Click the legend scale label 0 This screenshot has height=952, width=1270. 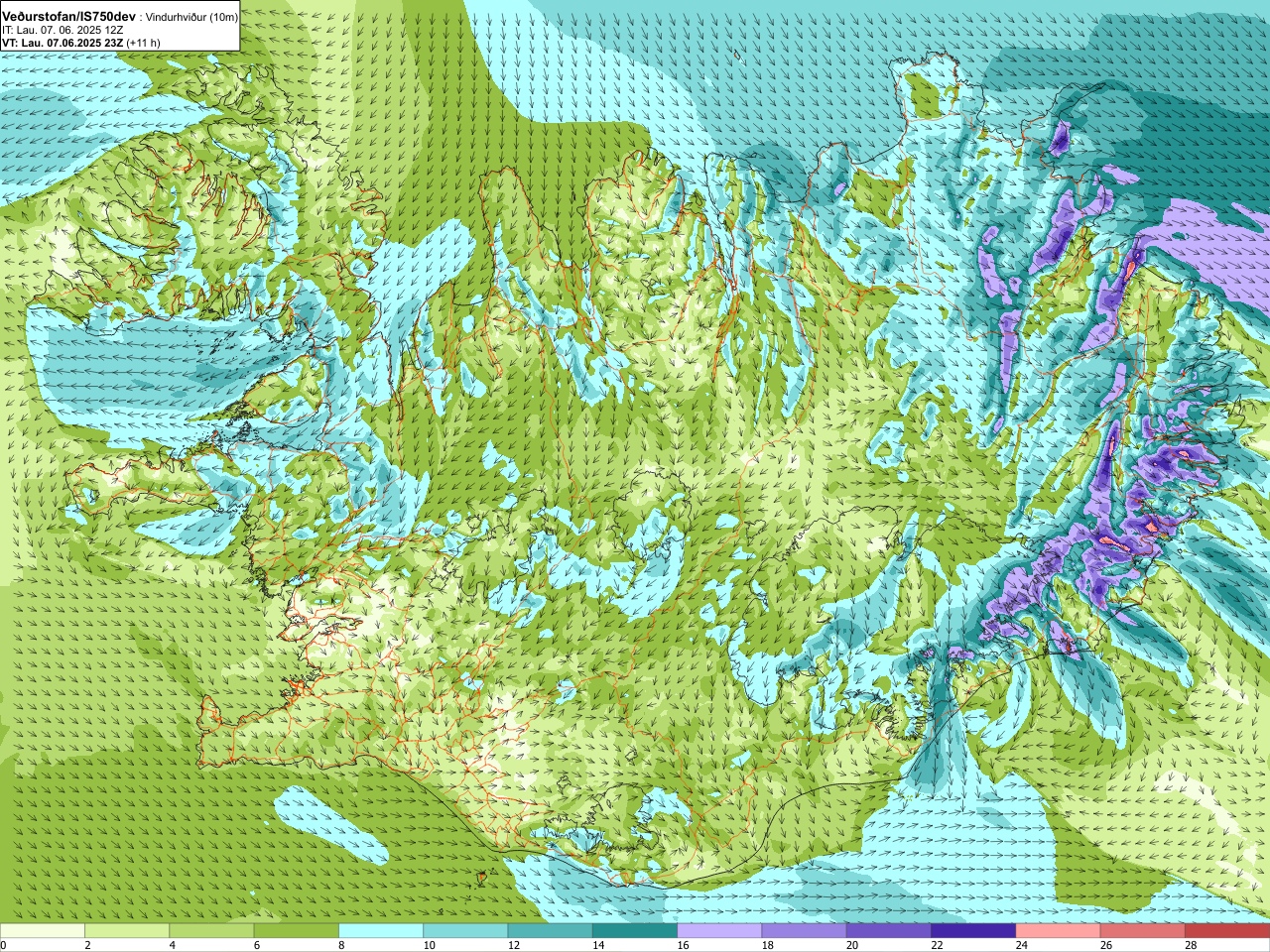coord(4,945)
